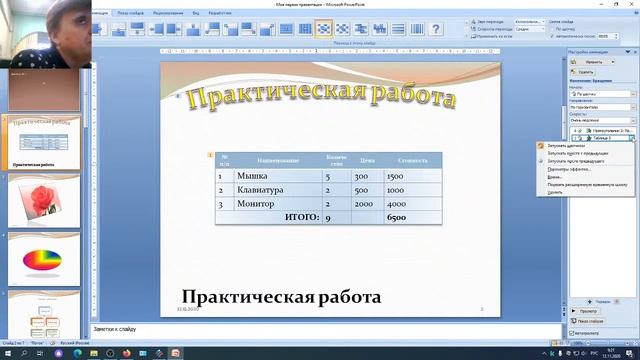The height and width of the screenshot is (360, 640).
Task: Select Показать расширенную временную шкалу
Action: 587,184
